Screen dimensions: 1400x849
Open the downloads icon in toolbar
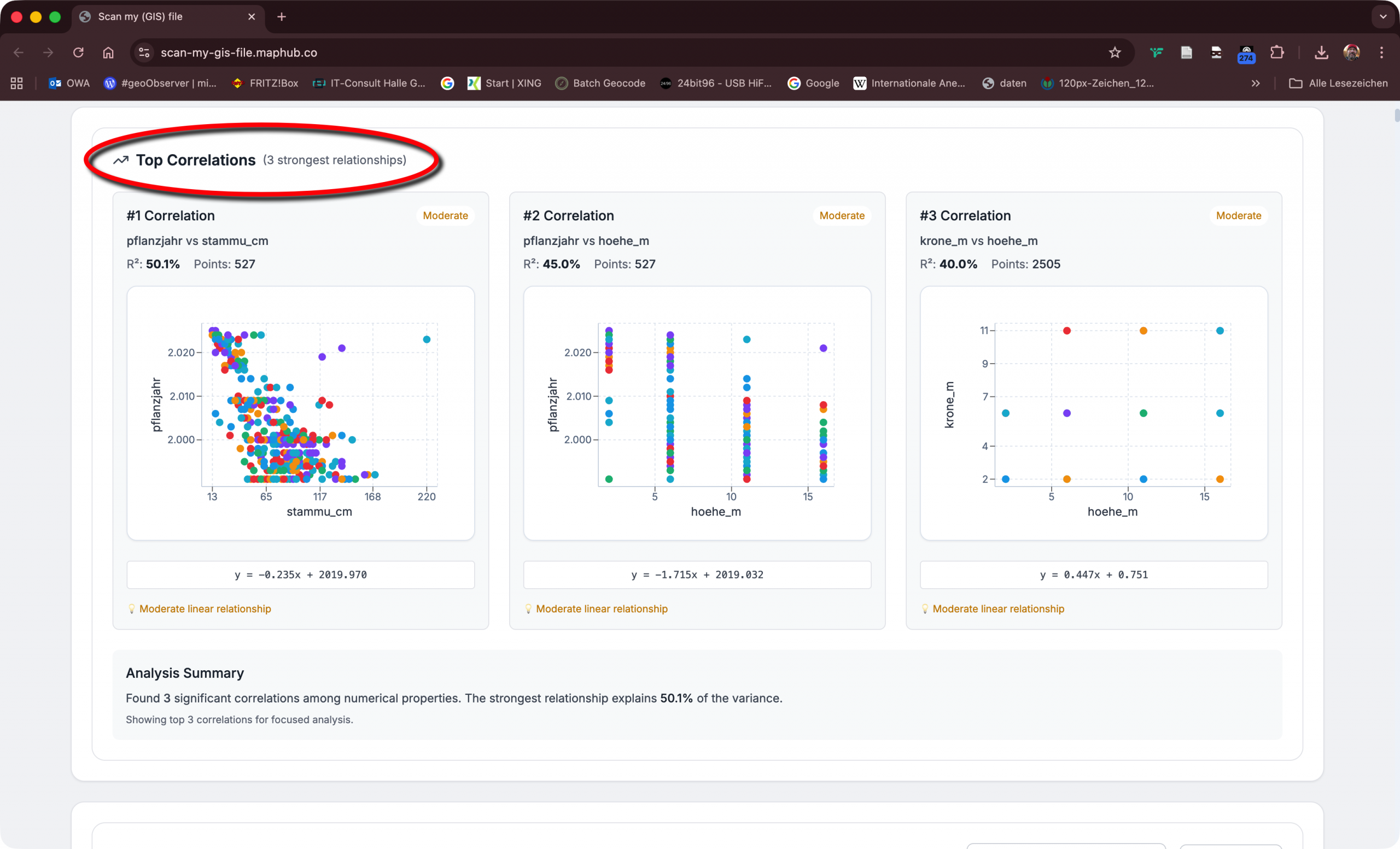tap(1321, 52)
